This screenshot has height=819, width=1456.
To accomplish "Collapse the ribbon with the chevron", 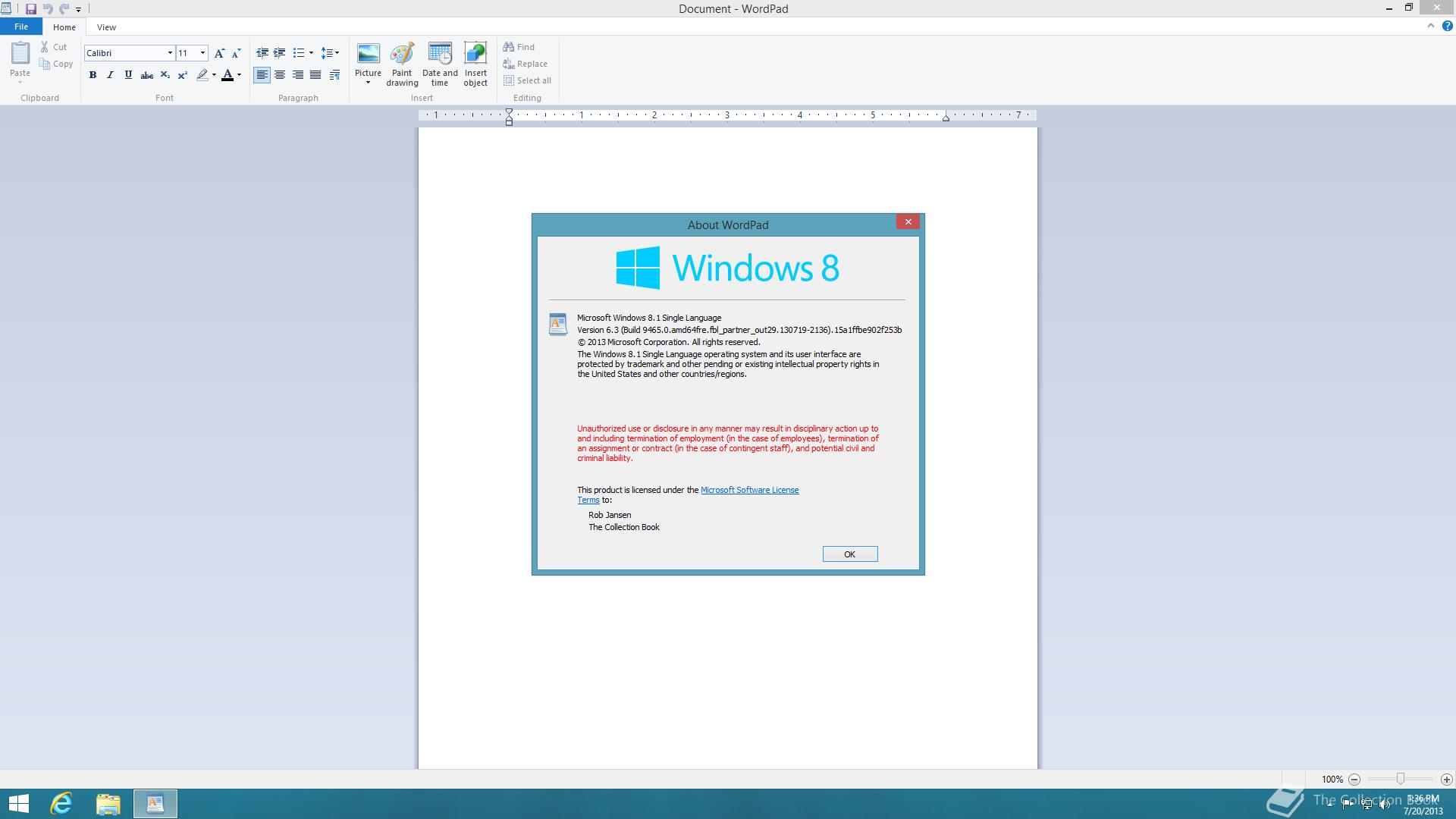I will [1431, 26].
